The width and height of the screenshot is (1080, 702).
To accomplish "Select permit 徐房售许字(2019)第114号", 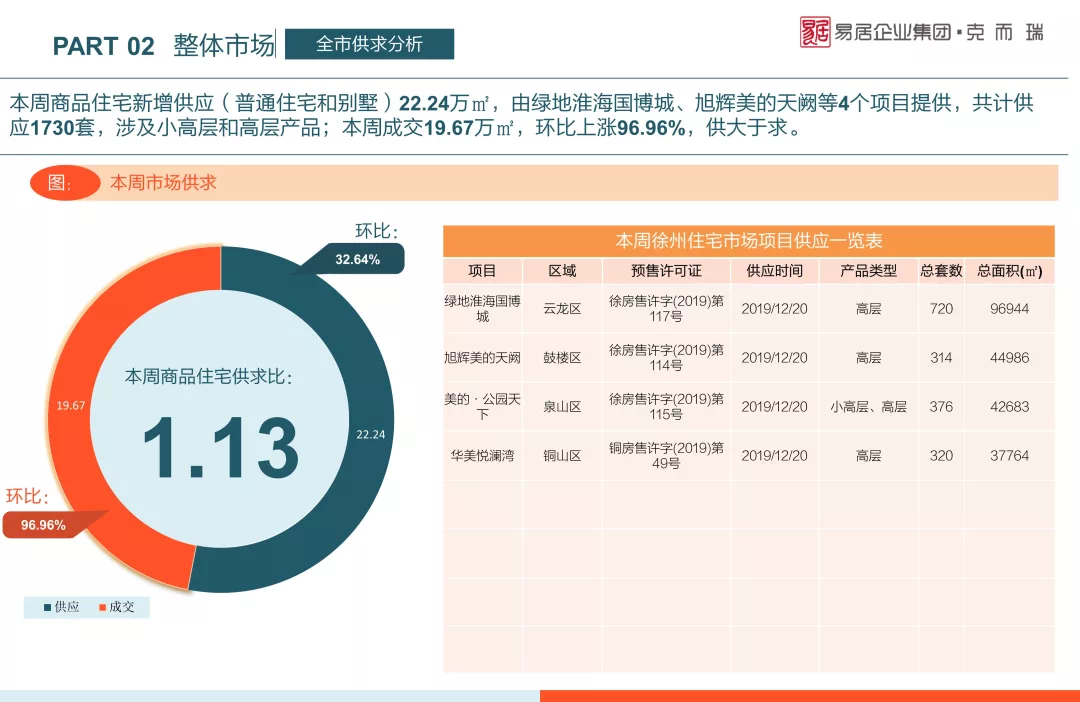I will pyautogui.click(x=666, y=358).
